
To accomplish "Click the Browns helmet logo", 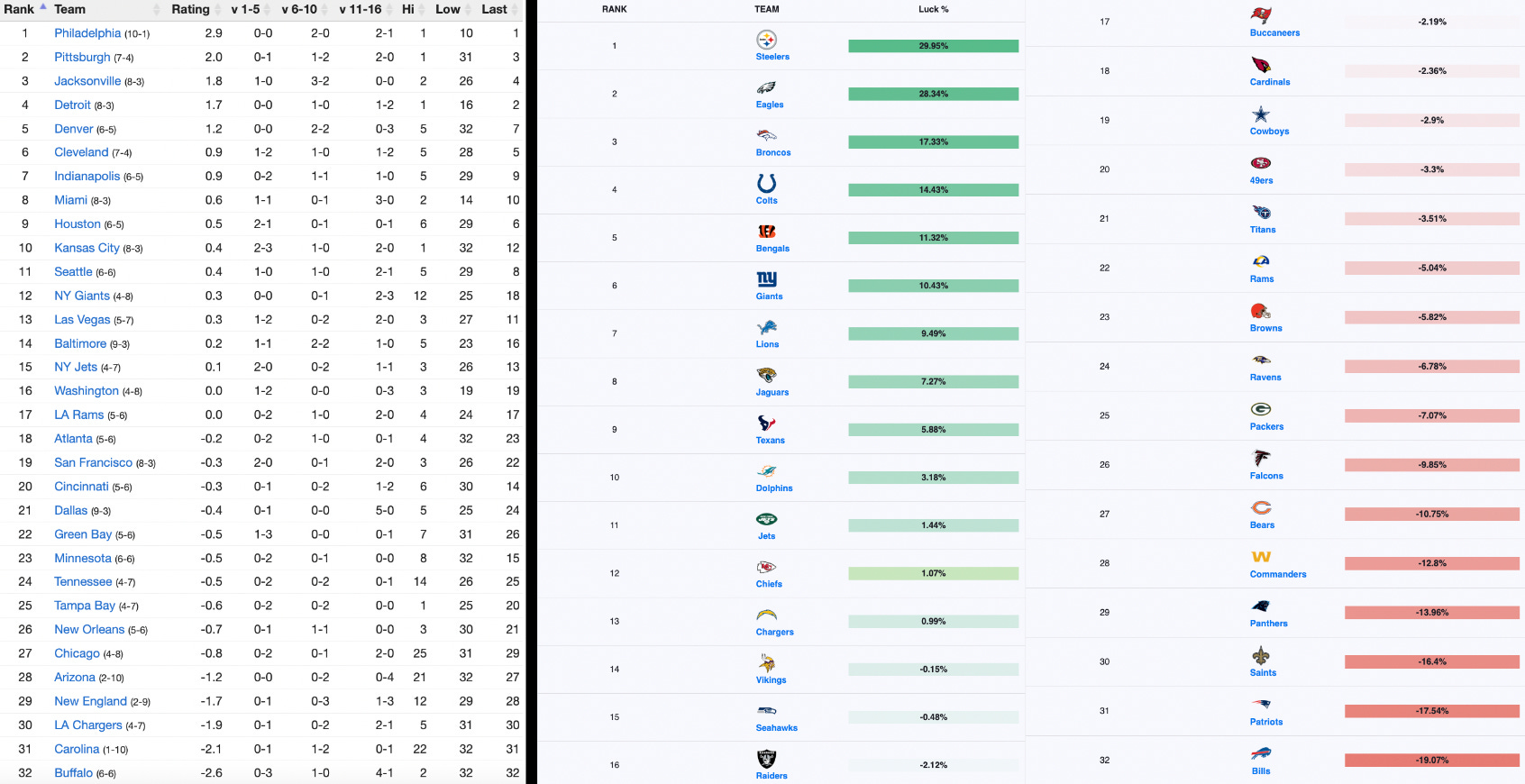I will (1261, 311).
